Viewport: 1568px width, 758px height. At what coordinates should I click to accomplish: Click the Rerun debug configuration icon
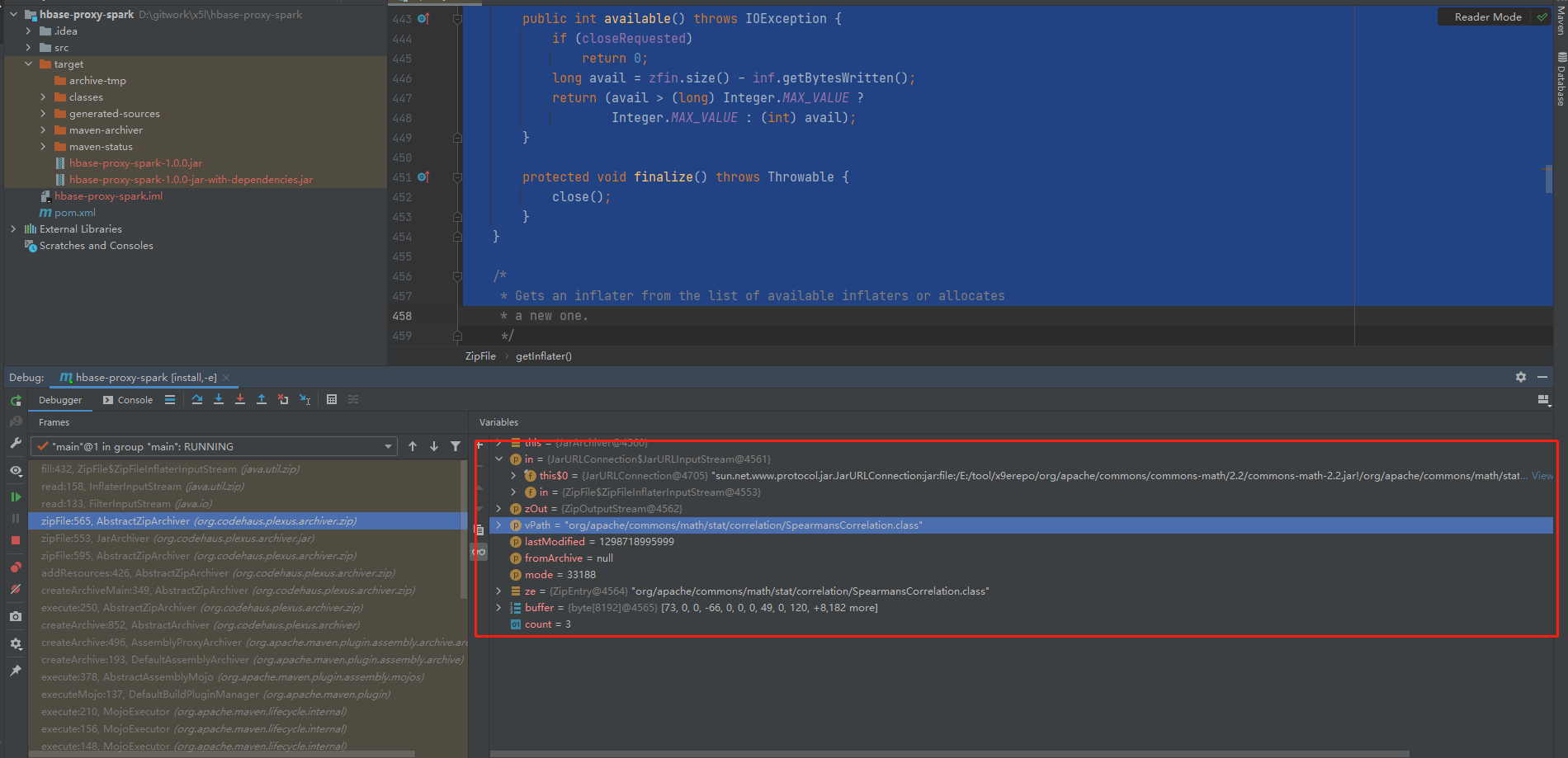click(x=16, y=401)
